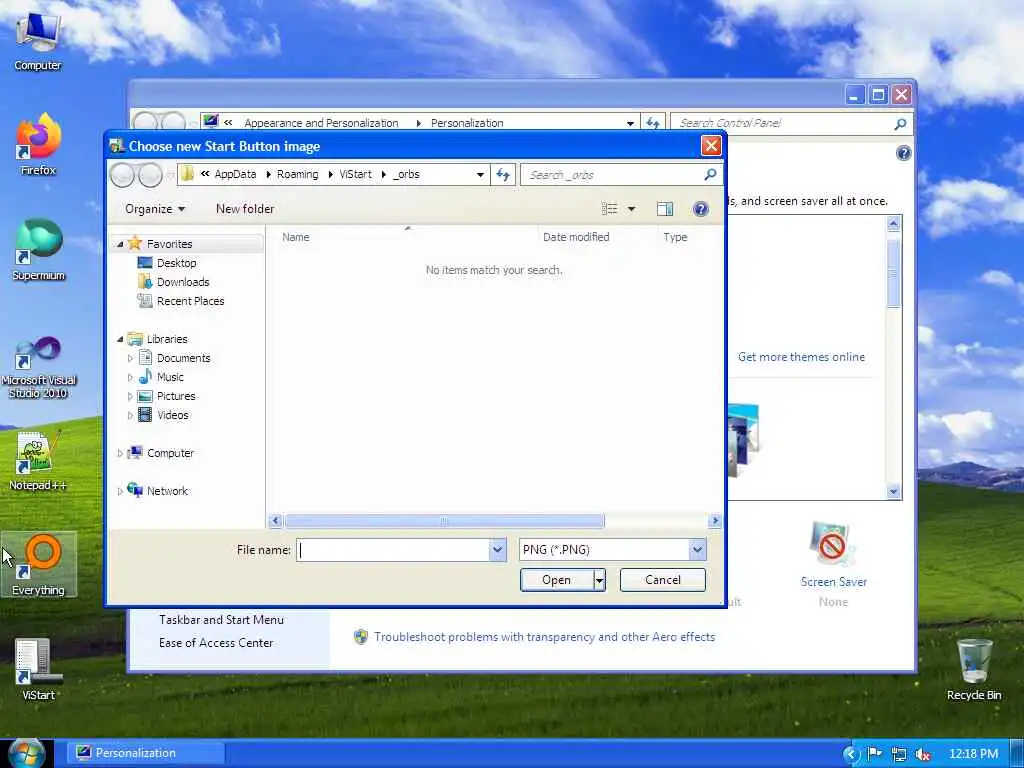This screenshot has height=768, width=1024.
Task: Select the Microsoft Visual Studio 2010 shortcut
Action: click(x=38, y=367)
